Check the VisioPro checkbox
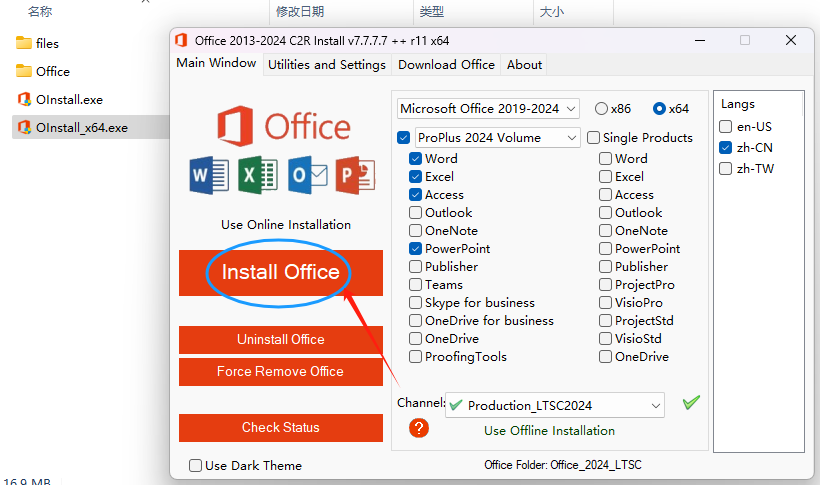 click(x=605, y=302)
